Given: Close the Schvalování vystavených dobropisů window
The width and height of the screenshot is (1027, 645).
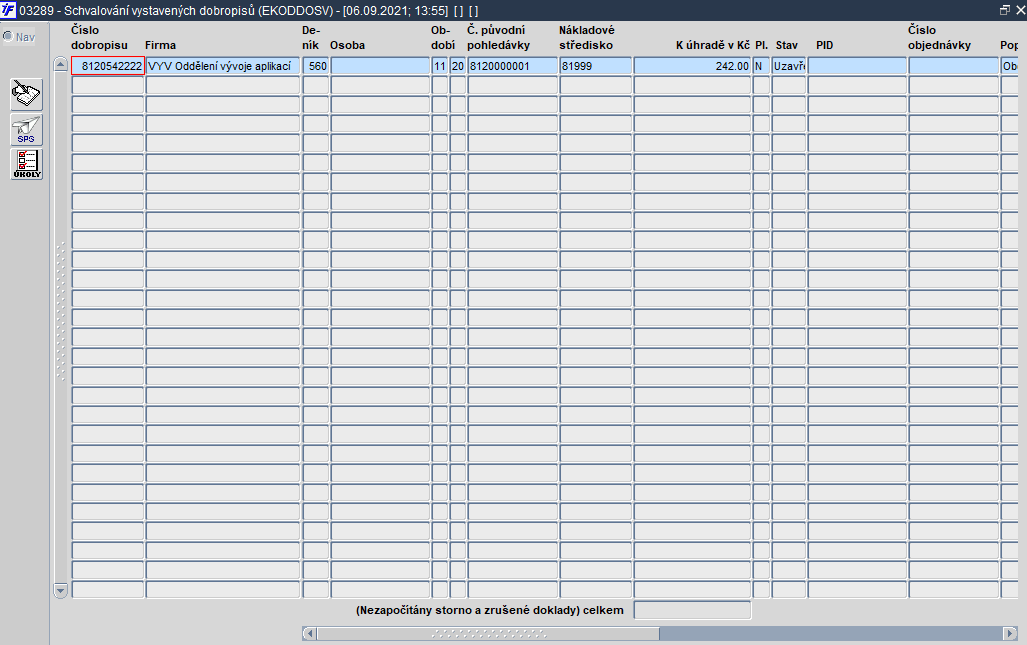Looking at the screenshot, I should click(x=1020, y=10).
